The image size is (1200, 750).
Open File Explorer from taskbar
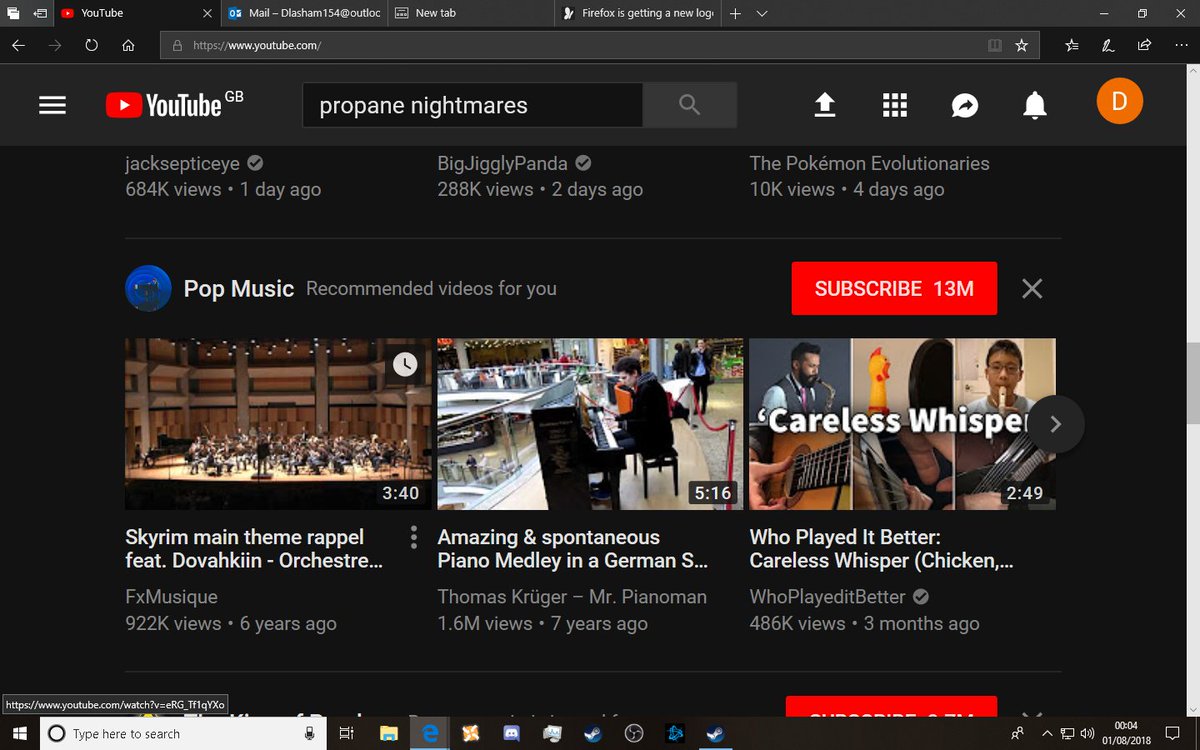coord(390,733)
